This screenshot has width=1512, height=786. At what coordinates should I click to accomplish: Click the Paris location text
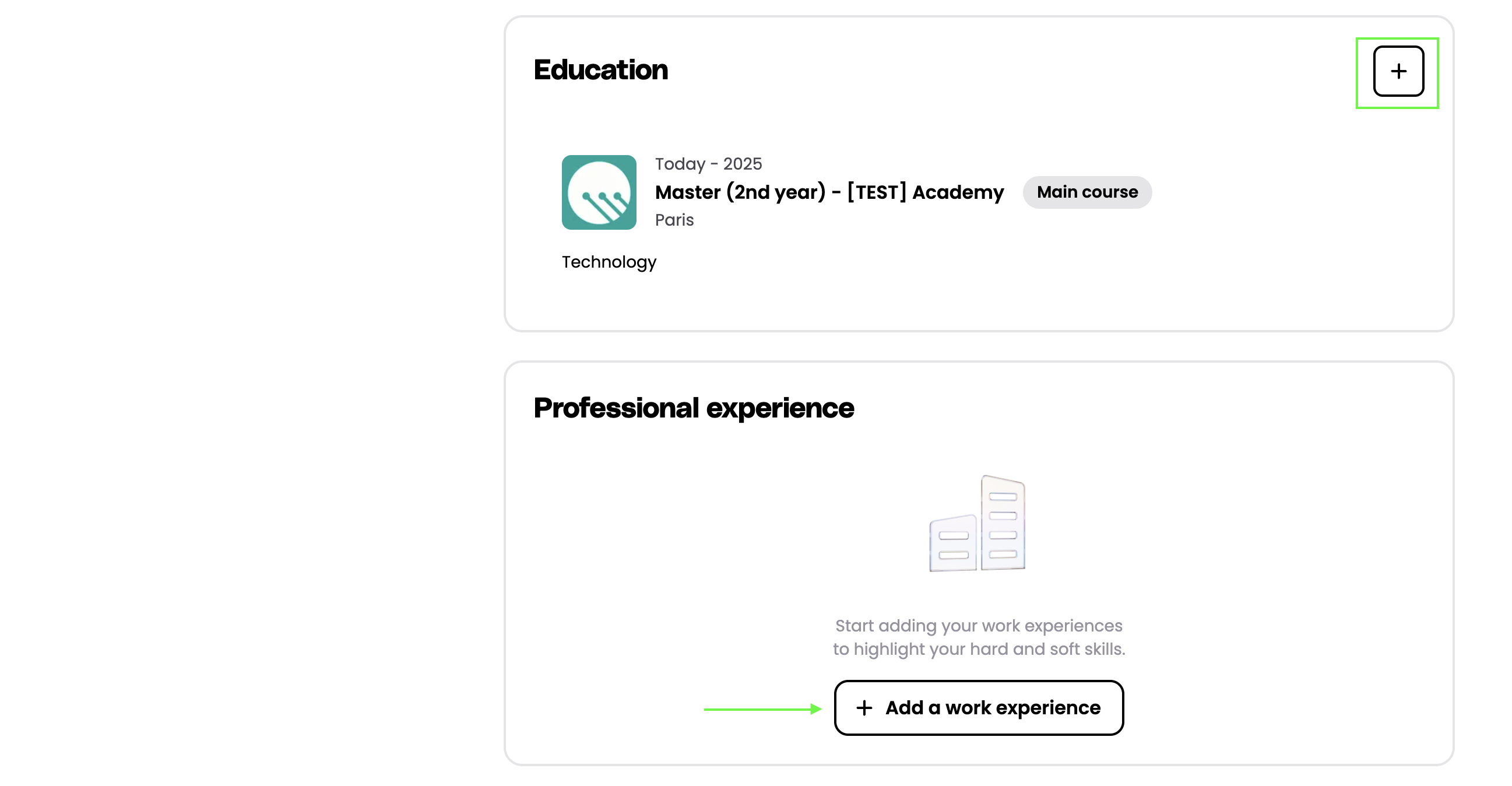(x=674, y=220)
